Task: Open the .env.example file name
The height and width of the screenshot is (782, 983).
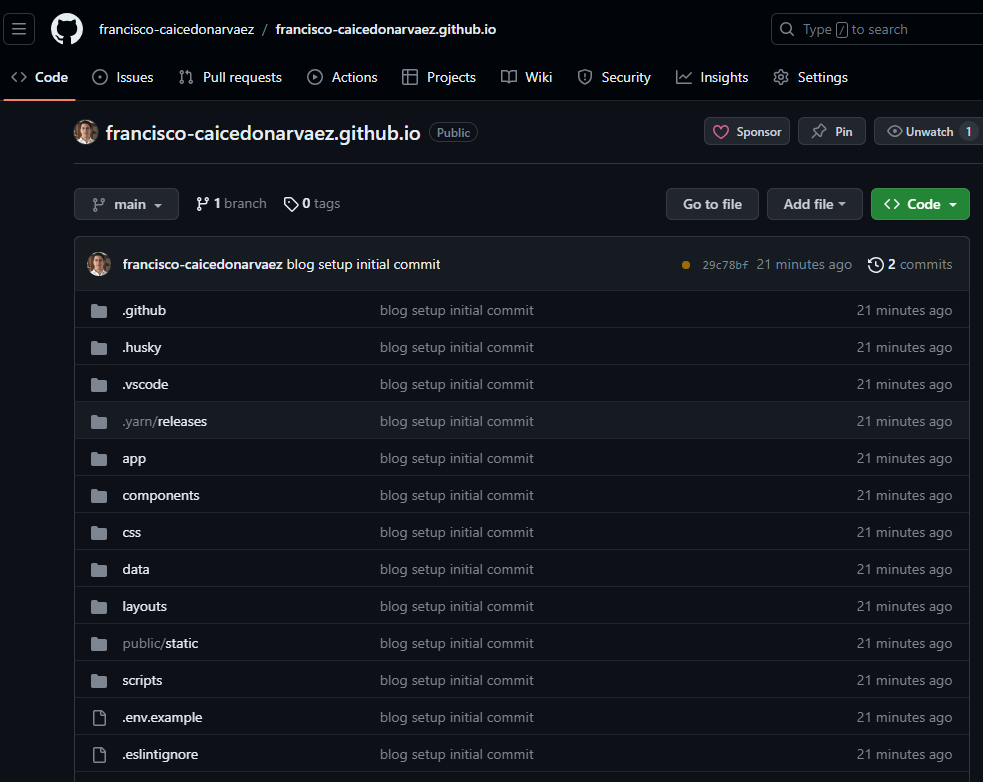Action: pos(162,717)
